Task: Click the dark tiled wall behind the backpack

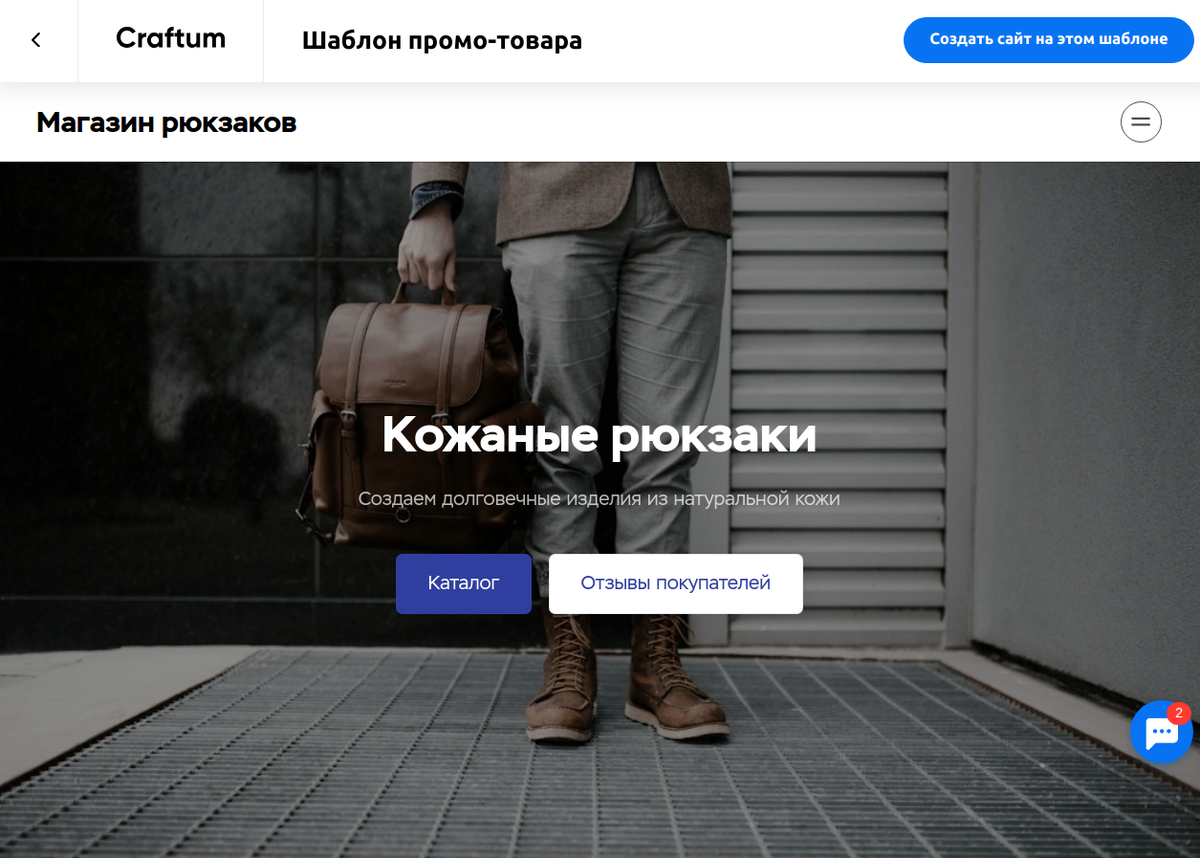Action: pyautogui.click(x=150, y=400)
